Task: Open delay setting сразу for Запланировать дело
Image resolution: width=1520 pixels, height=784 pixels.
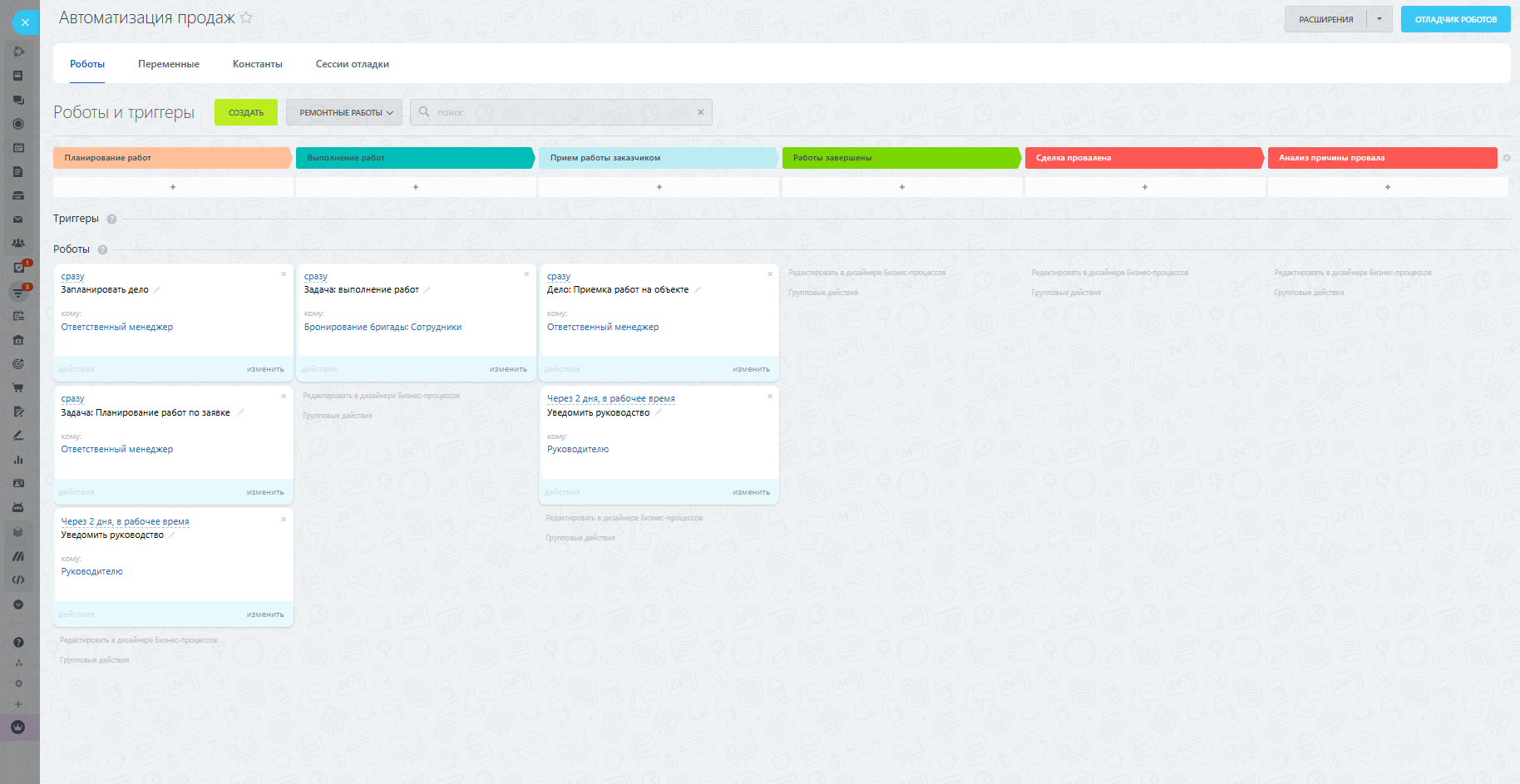Action: pos(72,276)
